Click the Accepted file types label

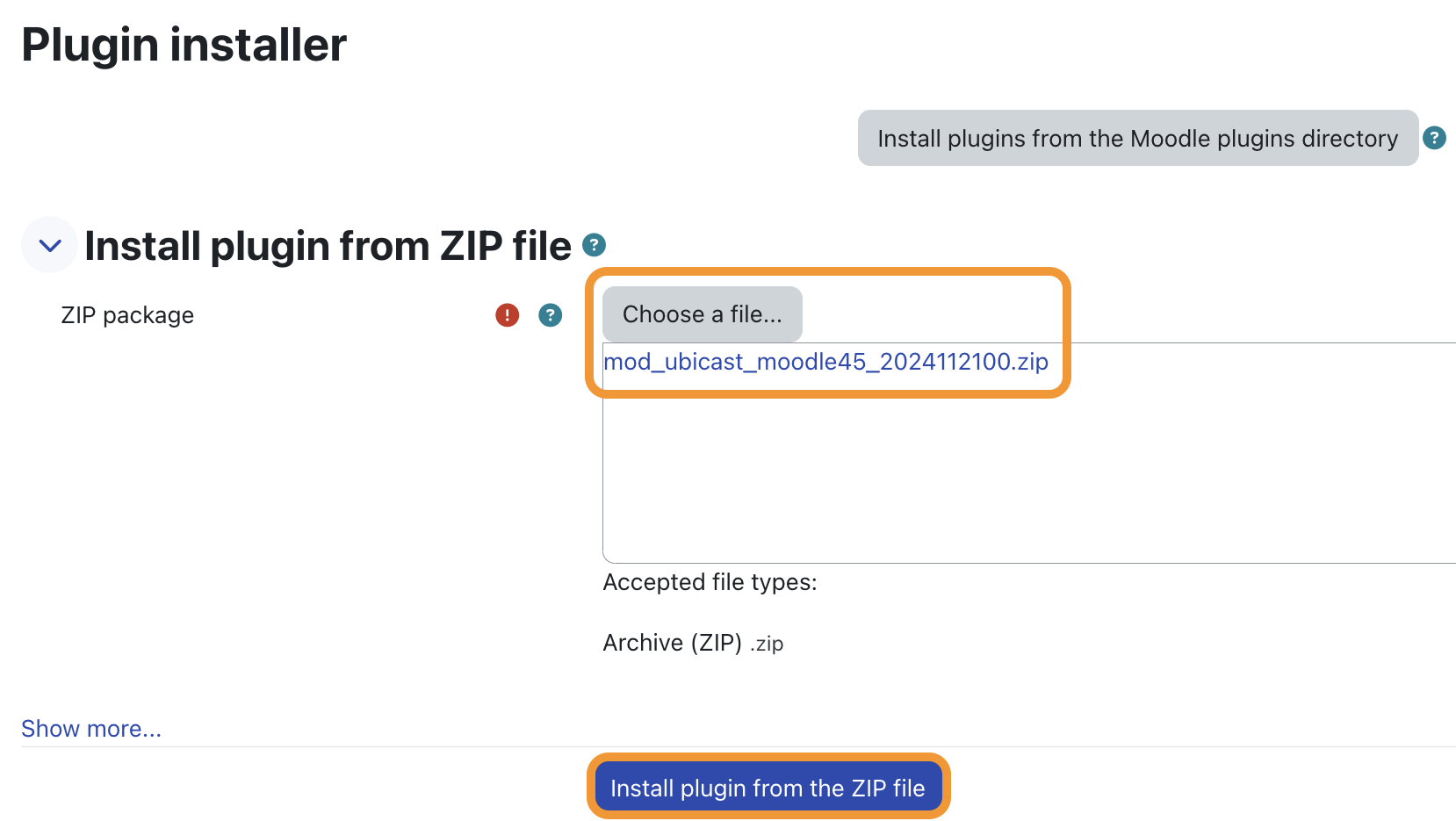710,582
